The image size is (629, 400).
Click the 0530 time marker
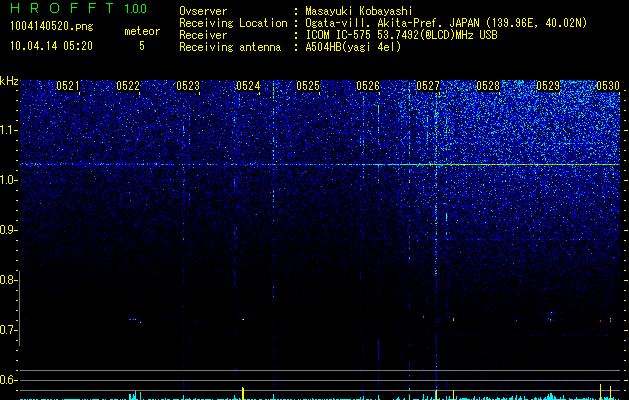tap(608, 86)
